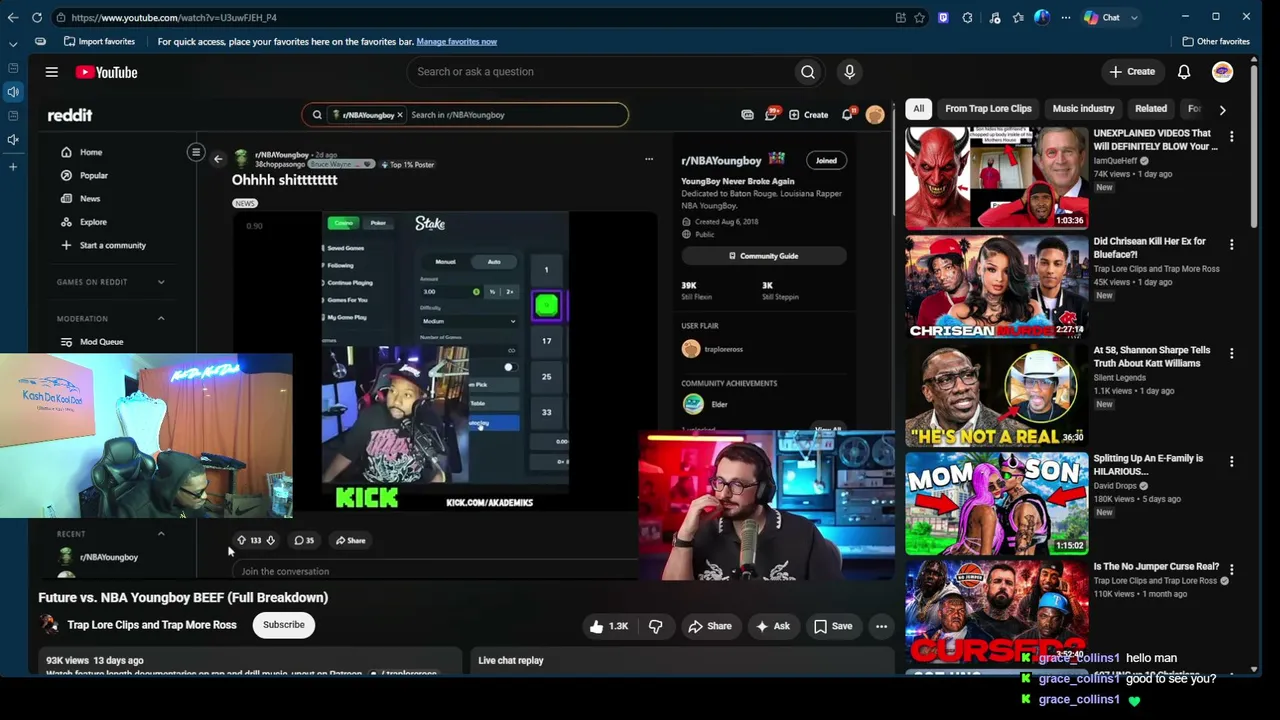The width and height of the screenshot is (1280, 720).
Task: Open more actions for Shannon Sharpe video
Action: [x=1231, y=353]
